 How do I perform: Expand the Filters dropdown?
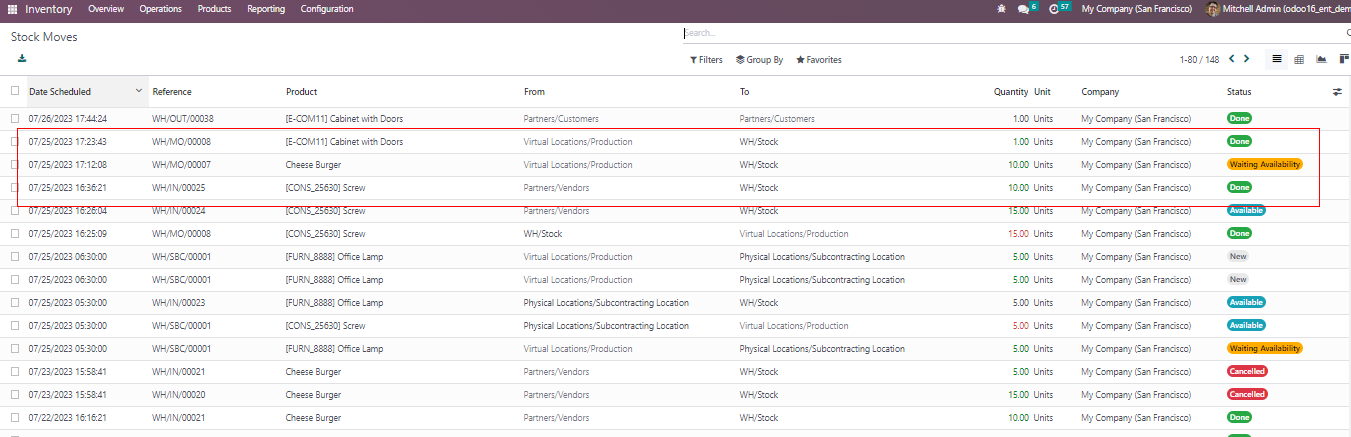706,60
